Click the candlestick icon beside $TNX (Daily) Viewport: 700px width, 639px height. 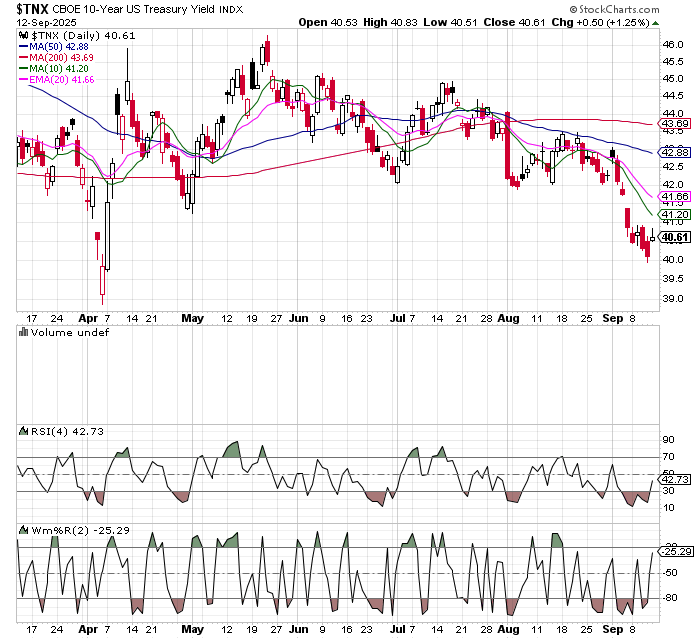[x=24, y=35]
